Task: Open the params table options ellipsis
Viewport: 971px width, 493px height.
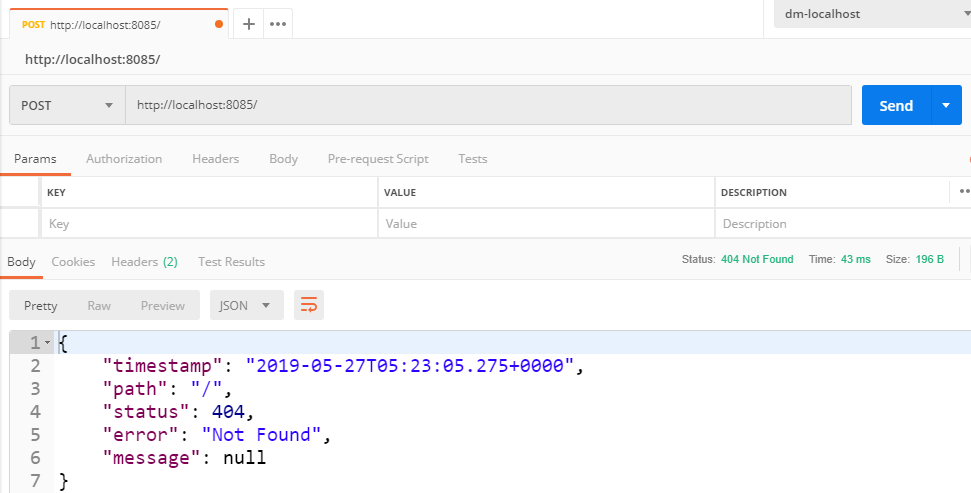Action: coord(964,191)
